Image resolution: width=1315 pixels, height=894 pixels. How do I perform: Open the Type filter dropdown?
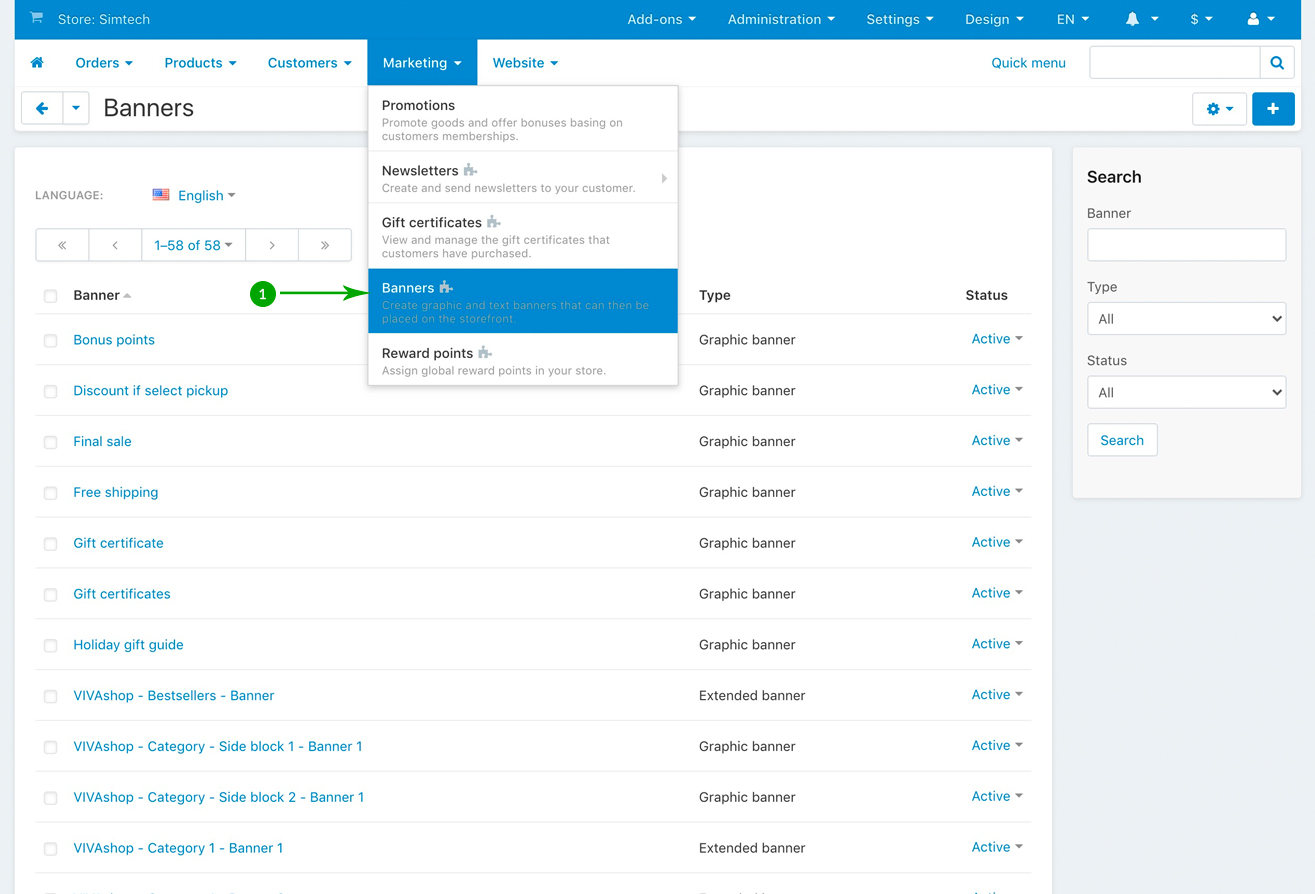1185,319
